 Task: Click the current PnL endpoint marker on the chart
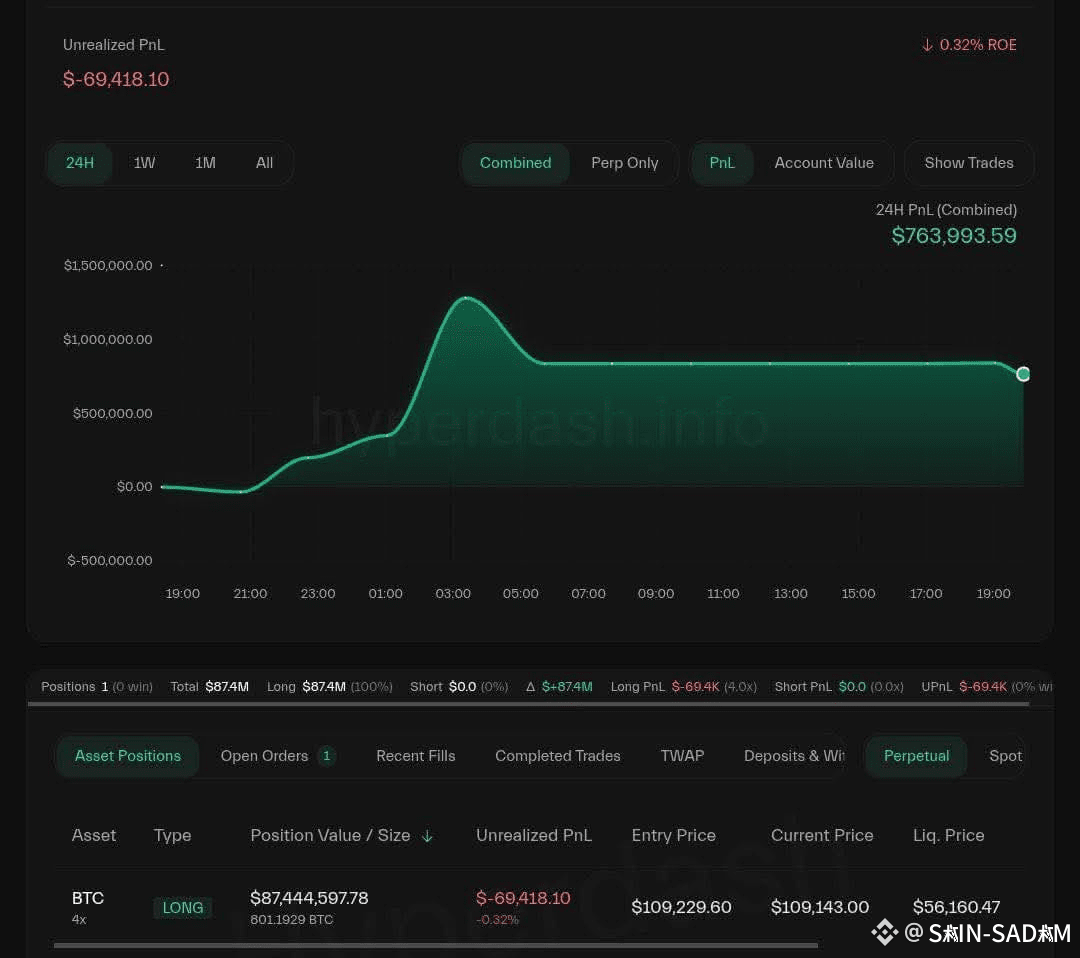[1023, 374]
